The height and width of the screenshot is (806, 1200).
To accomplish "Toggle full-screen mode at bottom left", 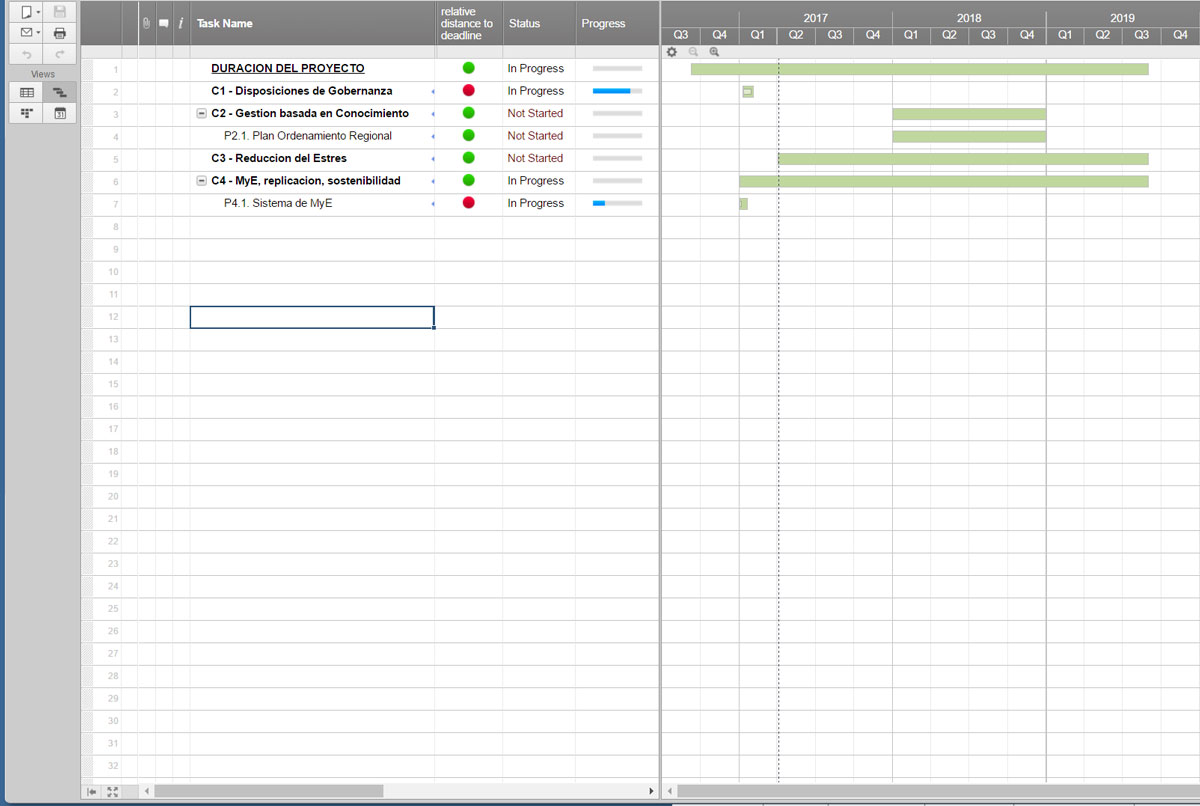I will (x=112, y=791).
